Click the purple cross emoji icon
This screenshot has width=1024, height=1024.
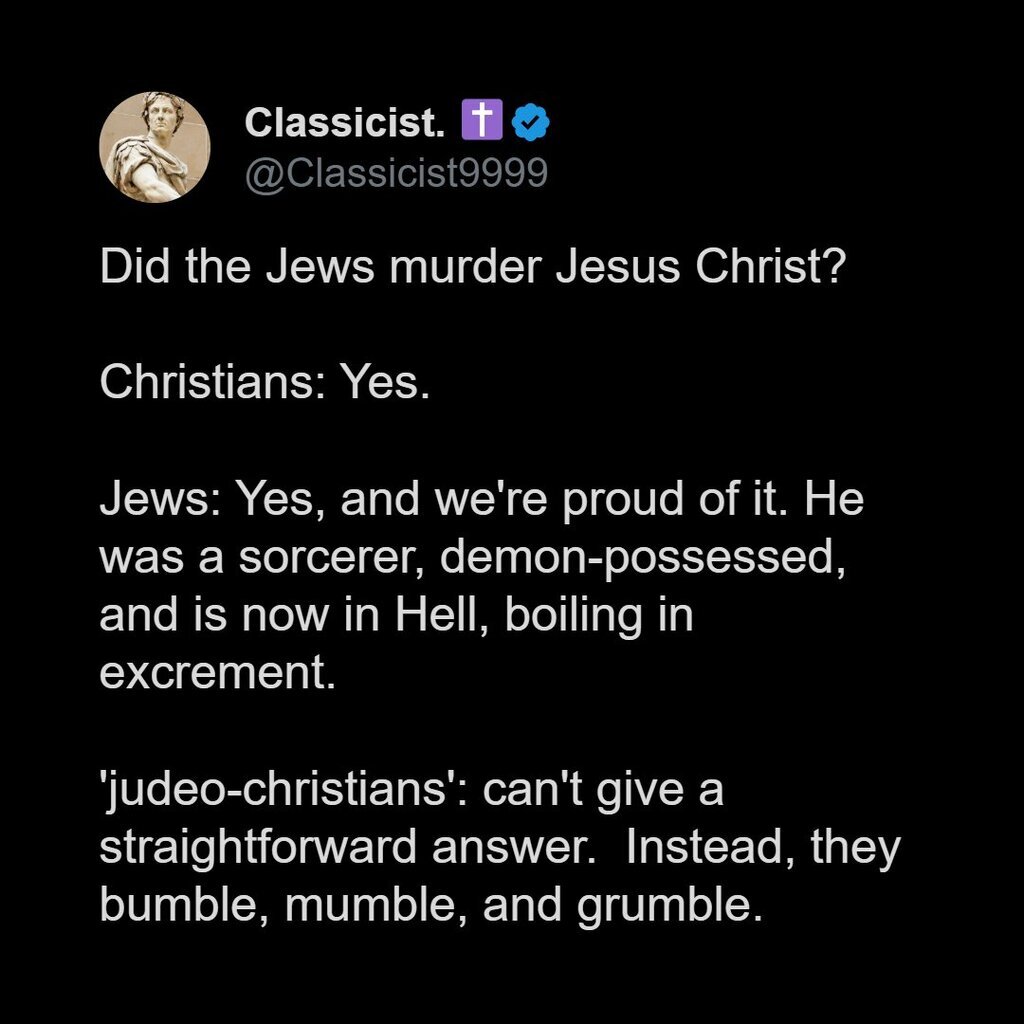point(483,123)
